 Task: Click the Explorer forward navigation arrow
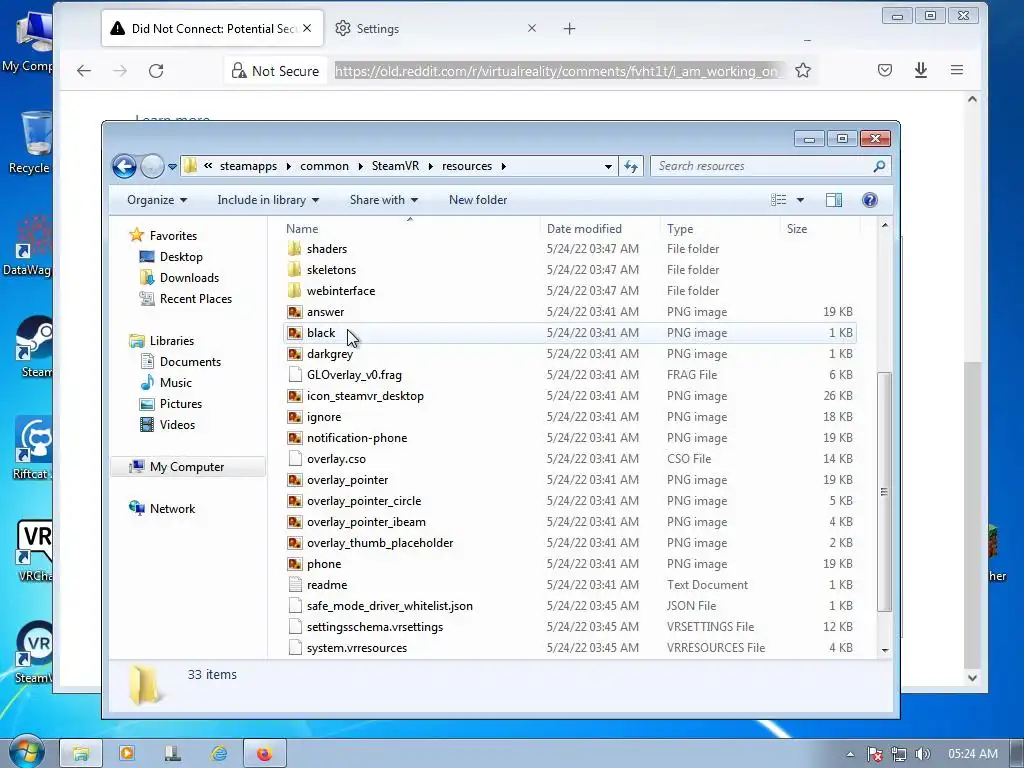(x=152, y=167)
